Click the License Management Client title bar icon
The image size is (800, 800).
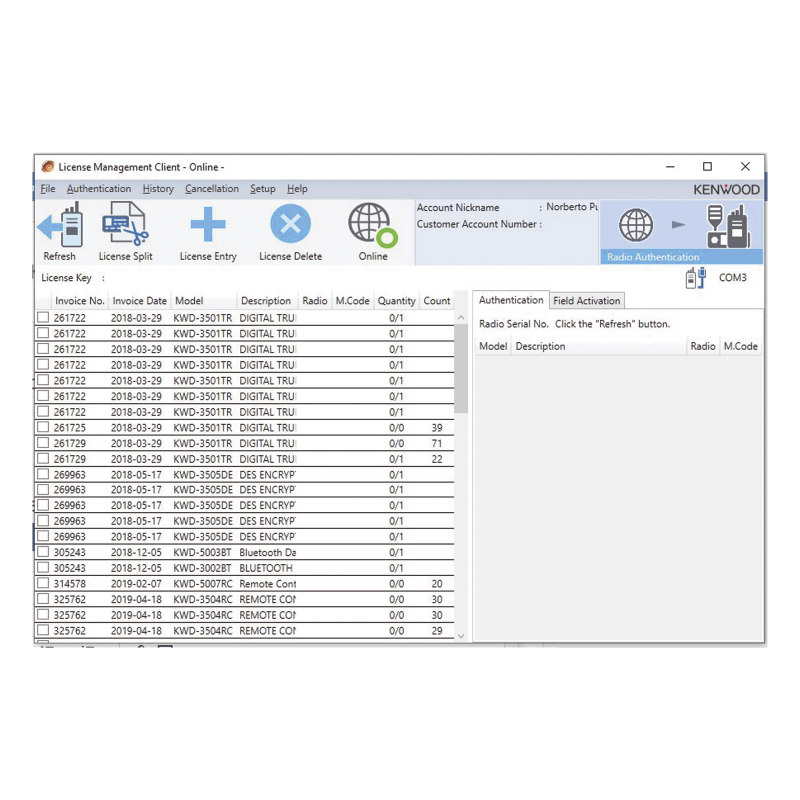[x=47, y=166]
